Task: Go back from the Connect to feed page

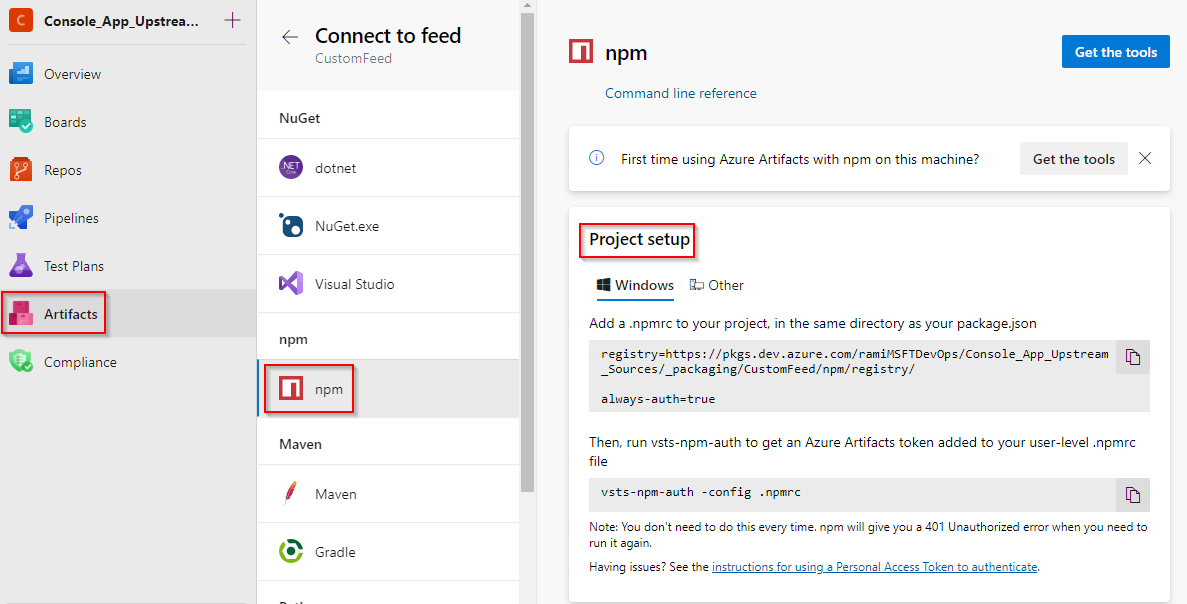Action: [289, 36]
